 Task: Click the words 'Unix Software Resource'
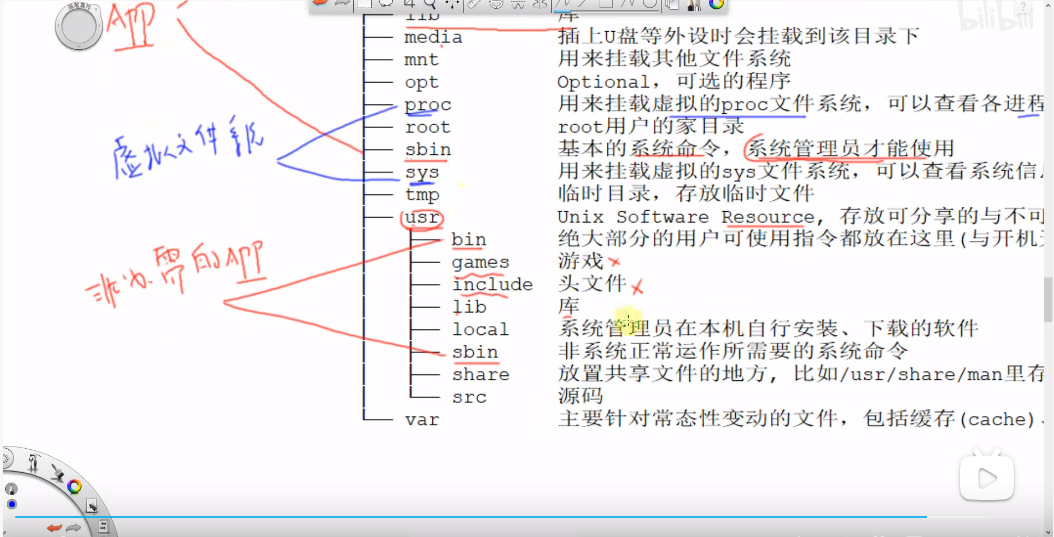(x=686, y=217)
